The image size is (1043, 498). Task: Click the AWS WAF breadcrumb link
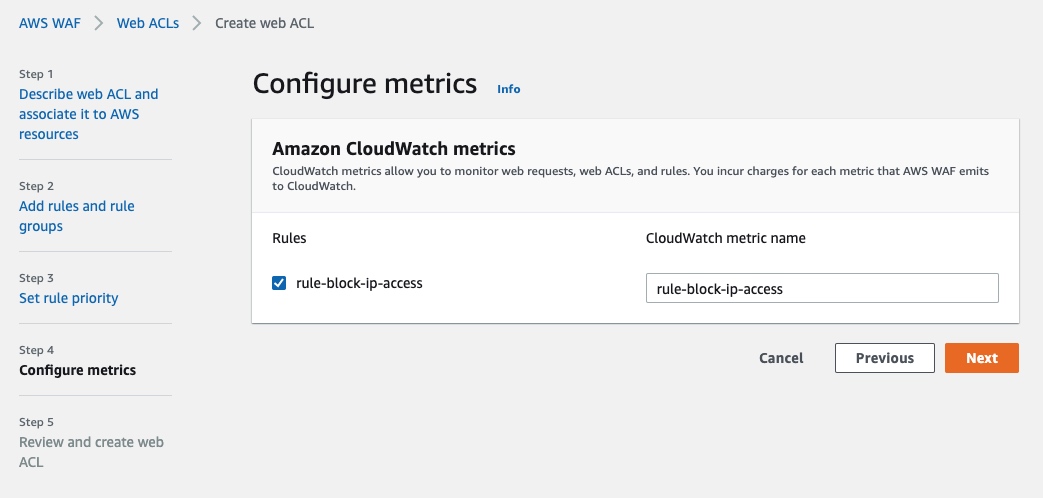point(51,22)
